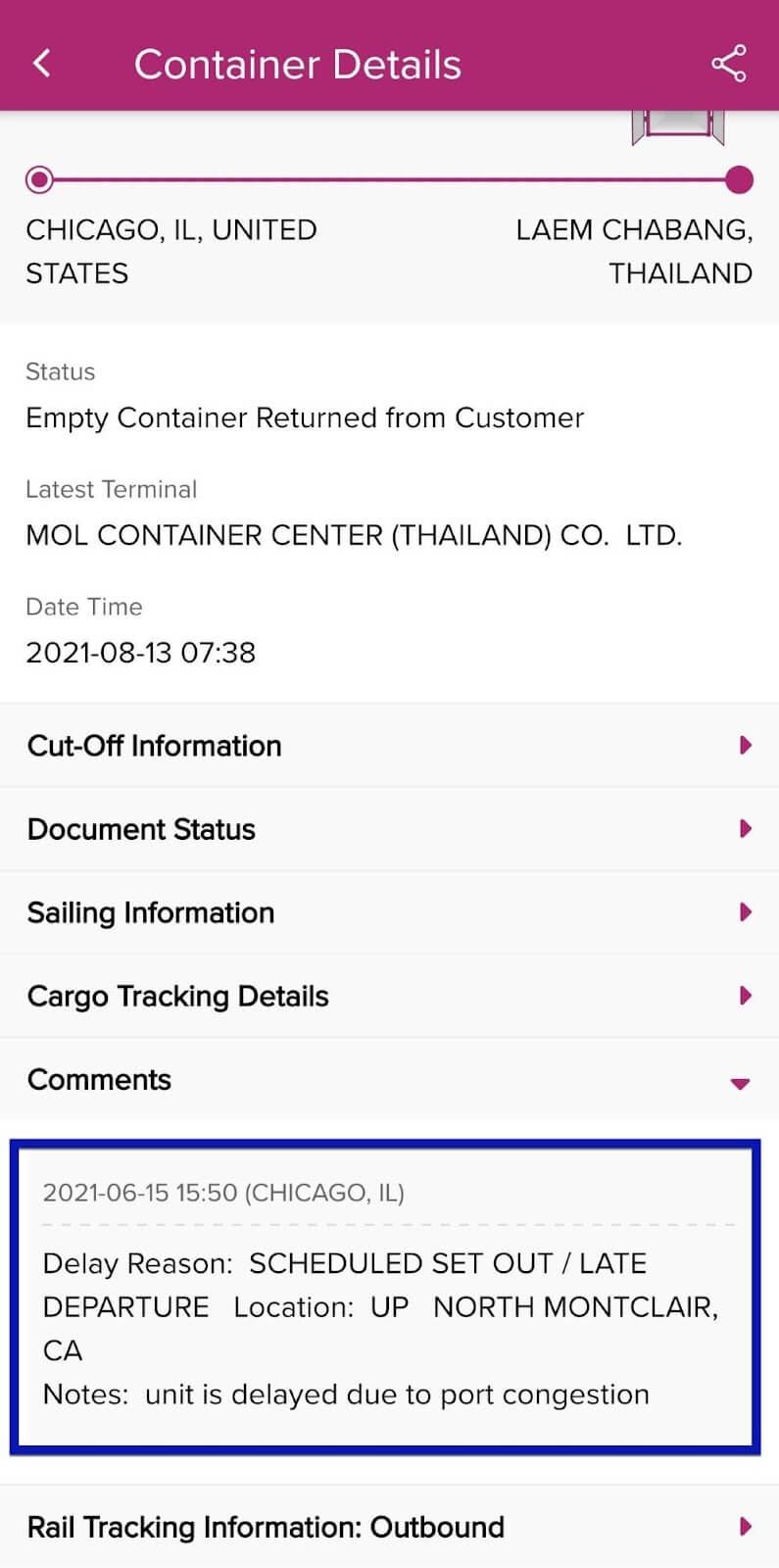Expand Sailing Information arrow
The height and width of the screenshot is (1568, 779).
(x=745, y=912)
